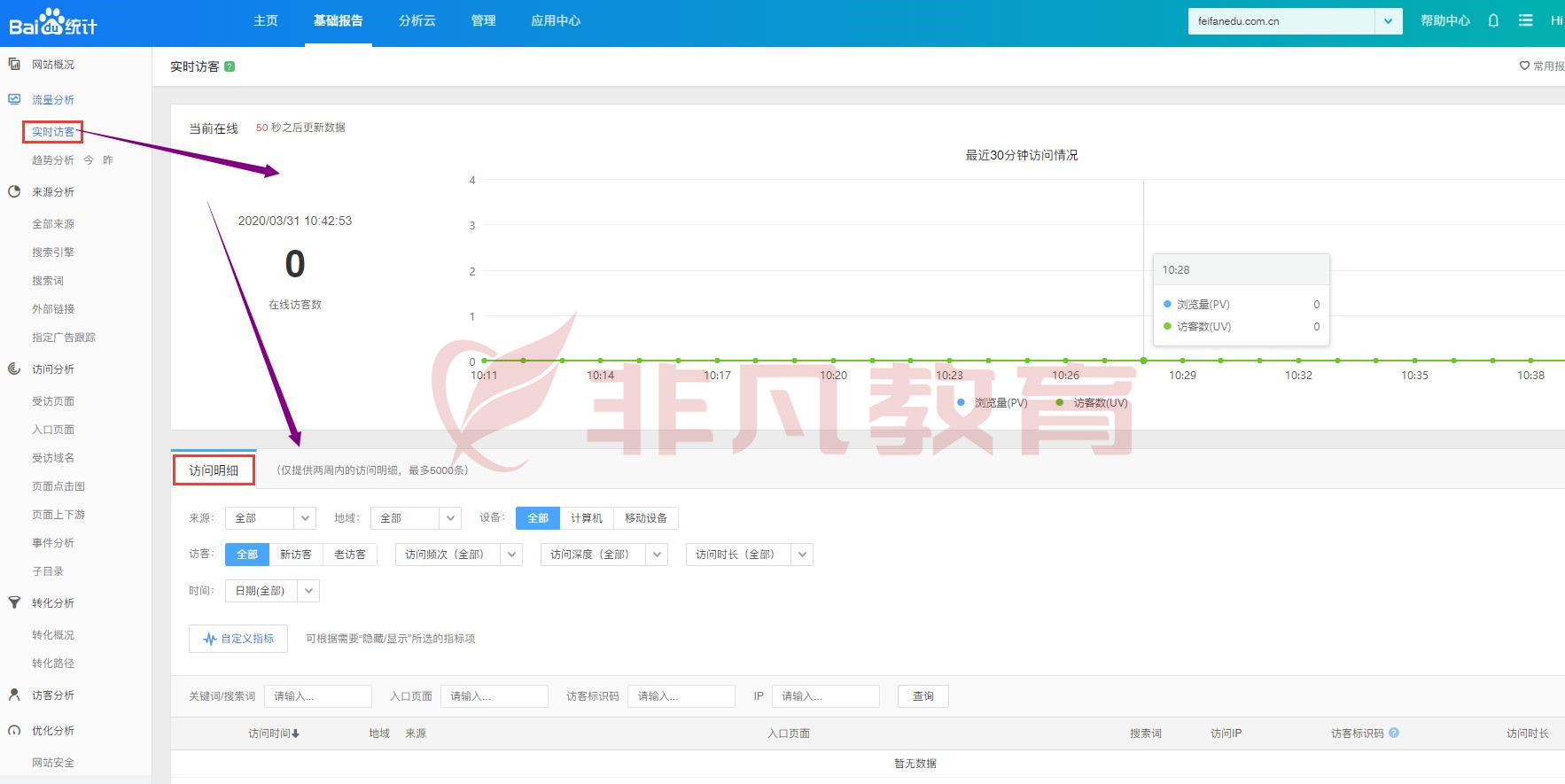Viewport: 1565px width, 784px height.
Task: Click the 优化分析 gauge icon
Action: (x=14, y=730)
